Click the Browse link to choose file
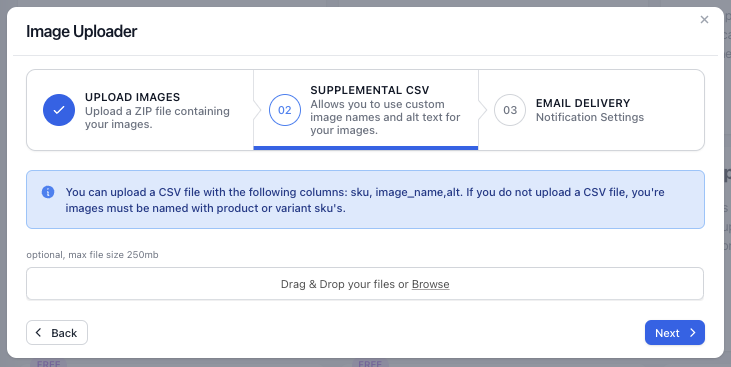Viewport: 731px width, 367px height. point(430,284)
